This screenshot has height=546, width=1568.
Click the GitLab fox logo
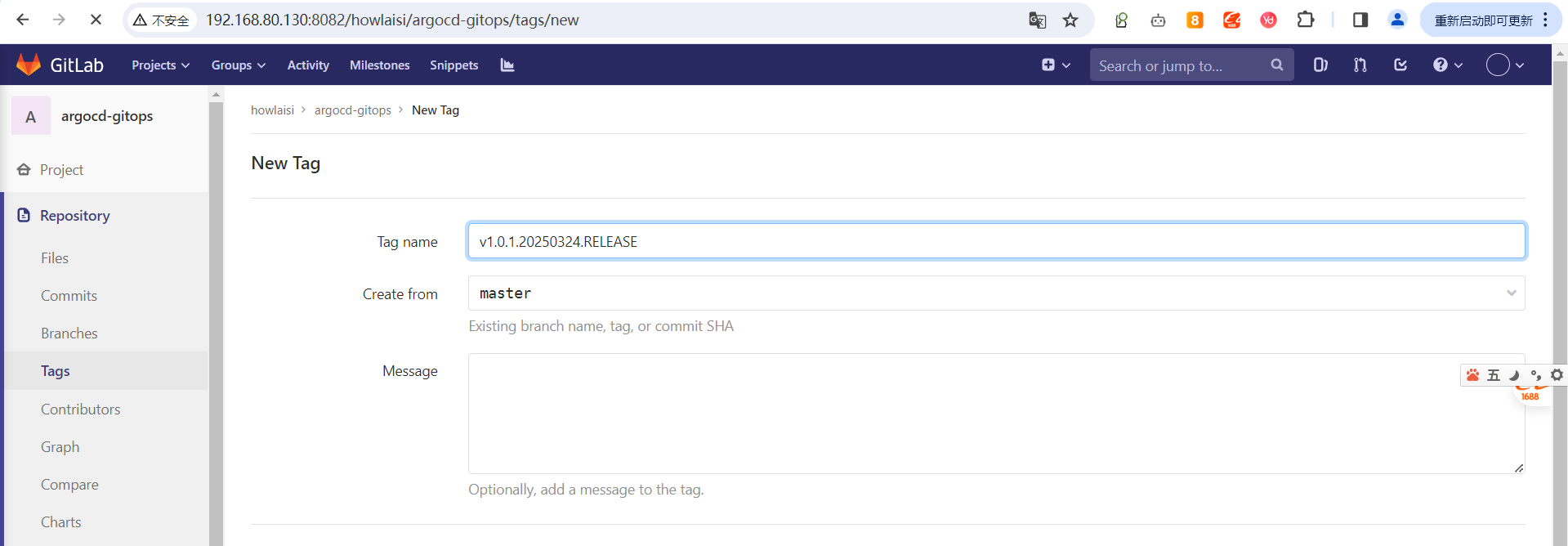click(x=29, y=65)
